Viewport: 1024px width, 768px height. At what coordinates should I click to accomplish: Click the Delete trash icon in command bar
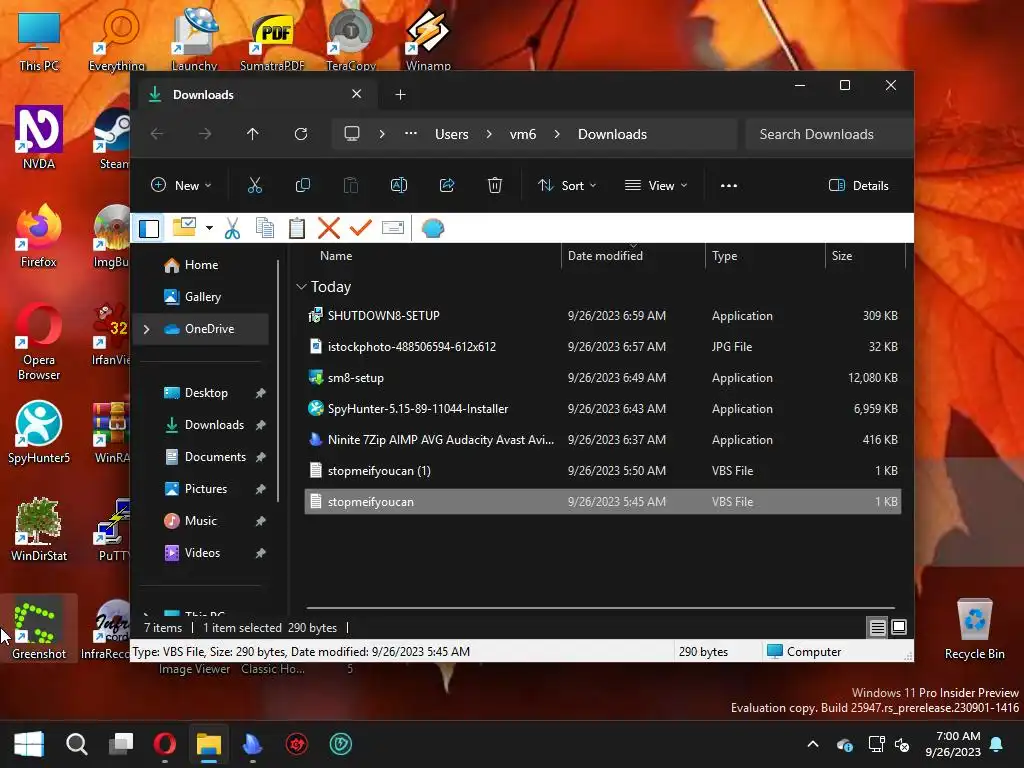pyautogui.click(x=495, y=185)
